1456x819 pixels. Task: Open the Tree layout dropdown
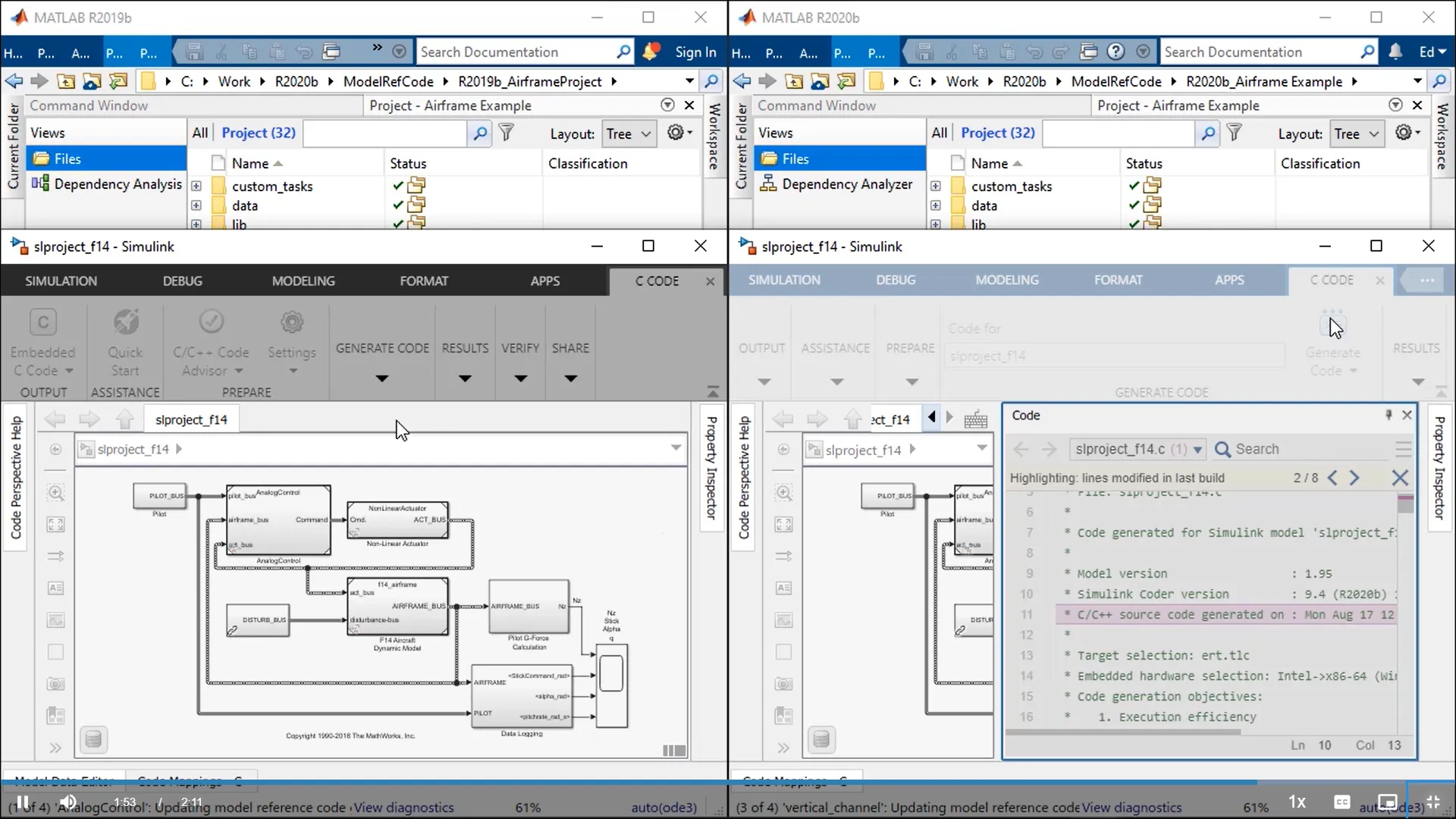(x=628, y=133)
